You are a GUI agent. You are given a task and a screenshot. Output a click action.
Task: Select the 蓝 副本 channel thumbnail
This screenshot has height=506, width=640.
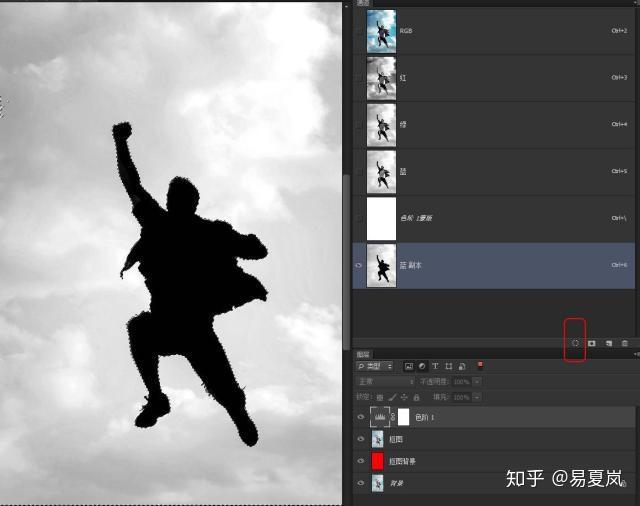[x=381, y=266]
